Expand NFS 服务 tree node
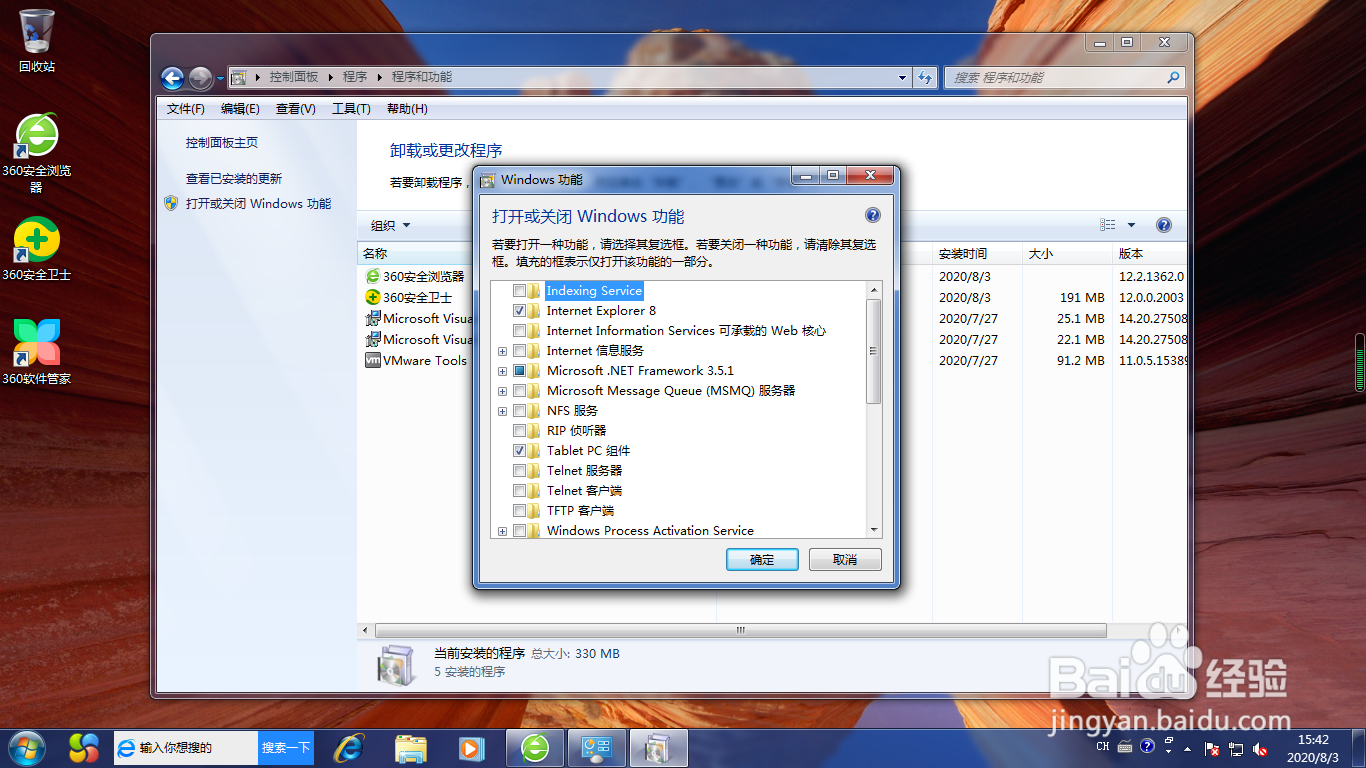This screenshot has width=1366, height=768. click(x=502, y=411)
